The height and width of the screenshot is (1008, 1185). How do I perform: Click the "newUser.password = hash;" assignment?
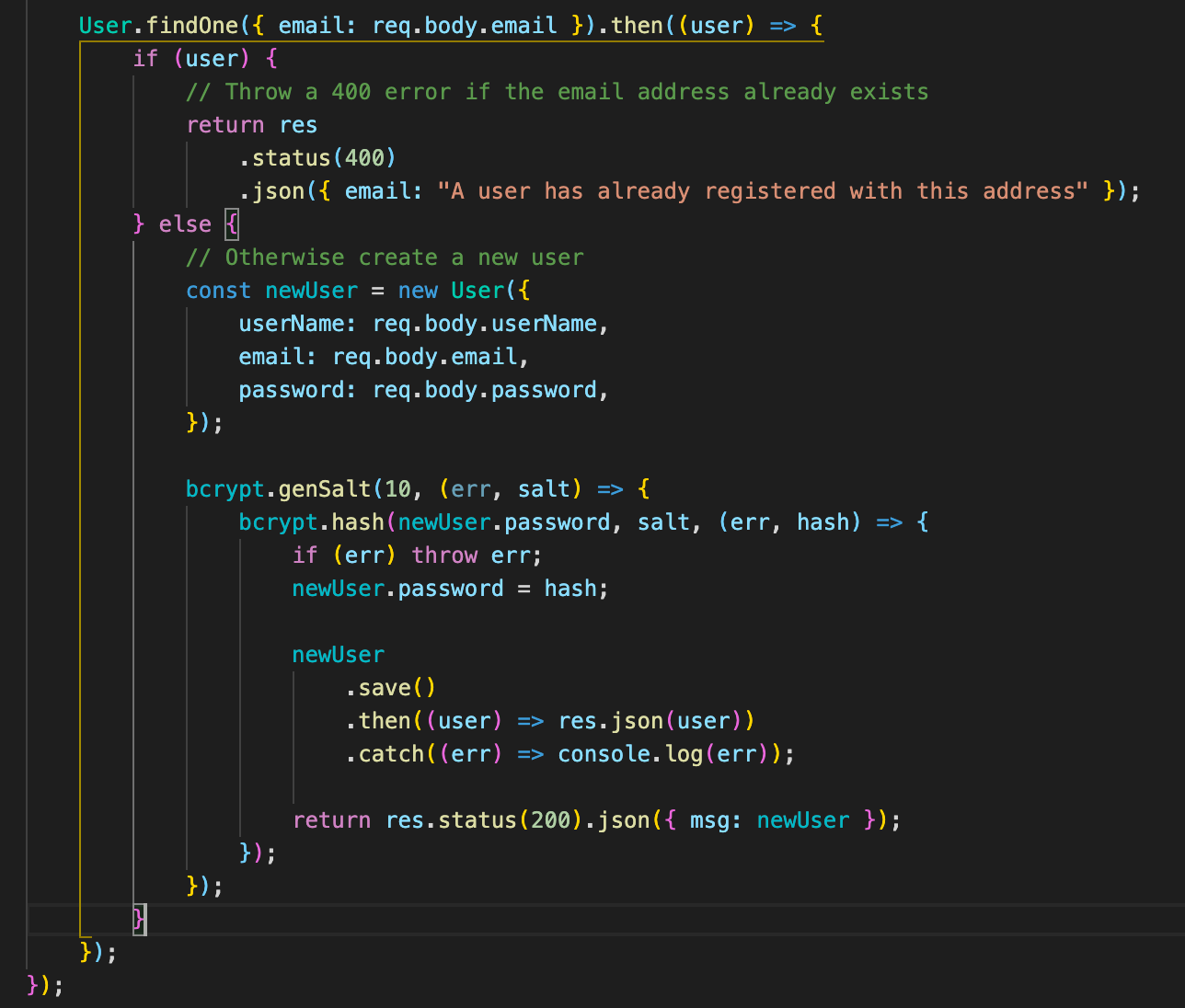[451, 589]
